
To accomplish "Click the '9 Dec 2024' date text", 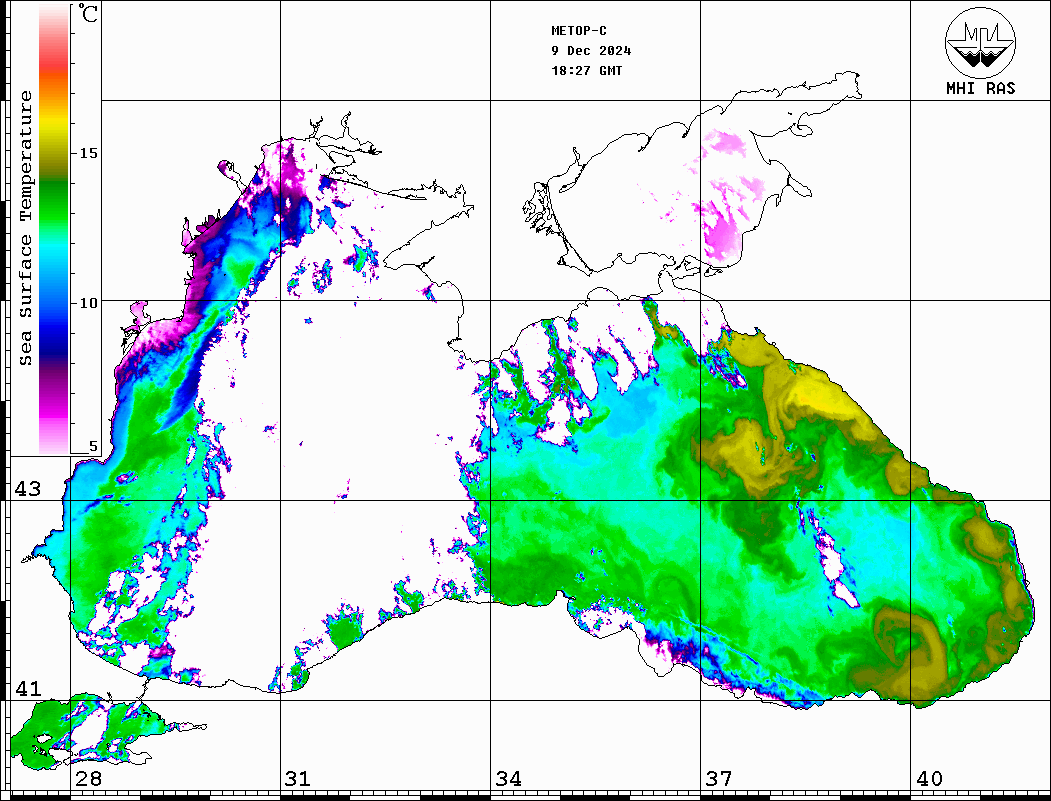I will point(591,51).
